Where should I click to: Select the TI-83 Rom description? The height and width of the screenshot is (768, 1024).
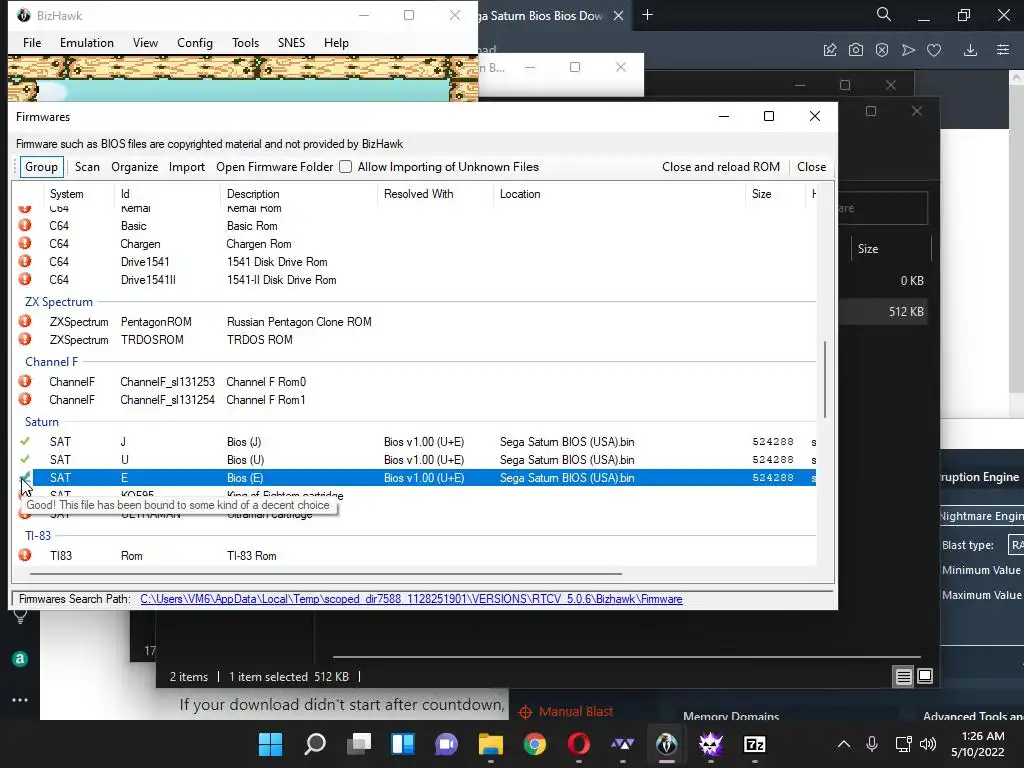pyautogui.click(x=251, y=556)
